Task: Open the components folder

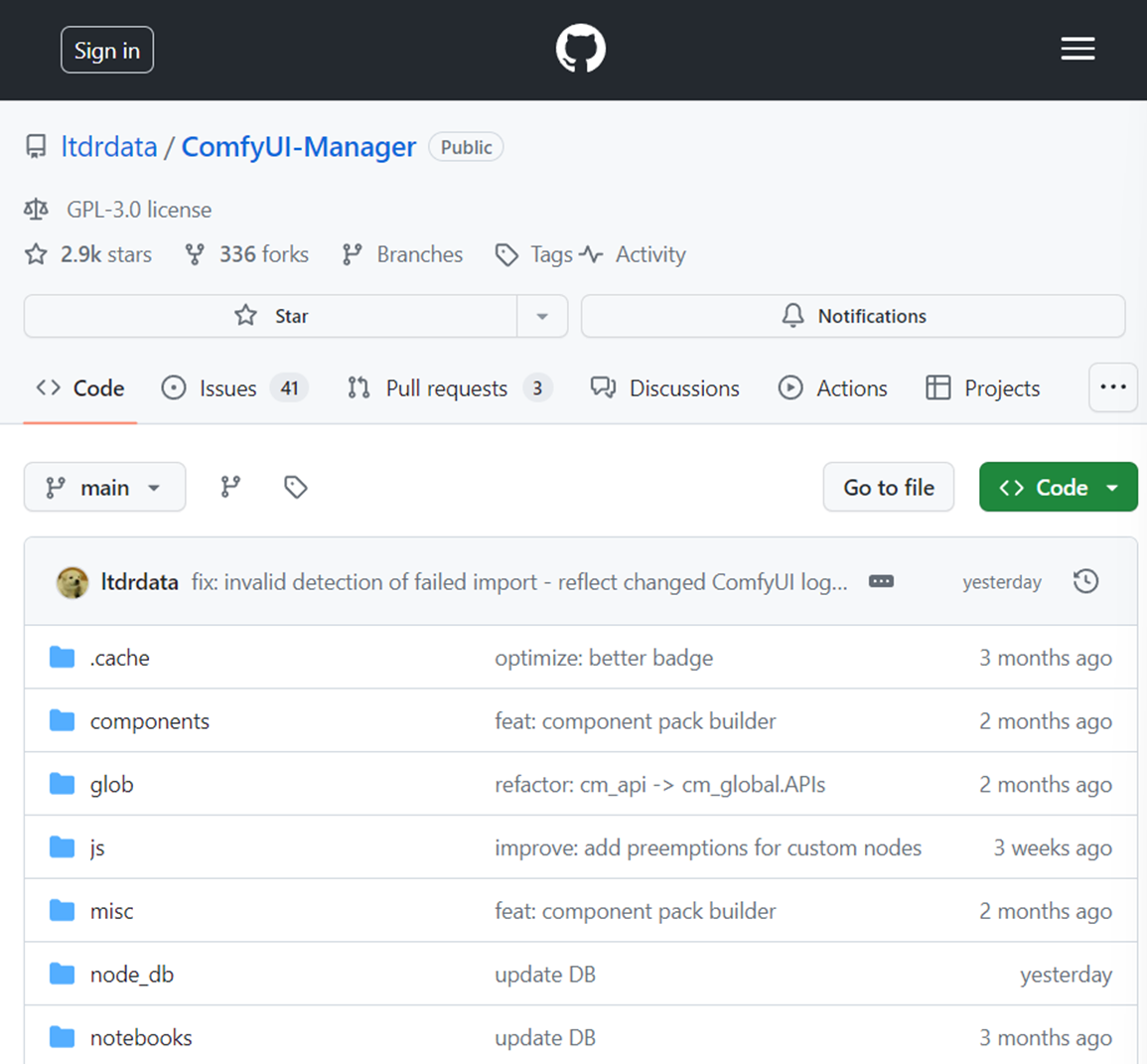Action: point(149,721)
